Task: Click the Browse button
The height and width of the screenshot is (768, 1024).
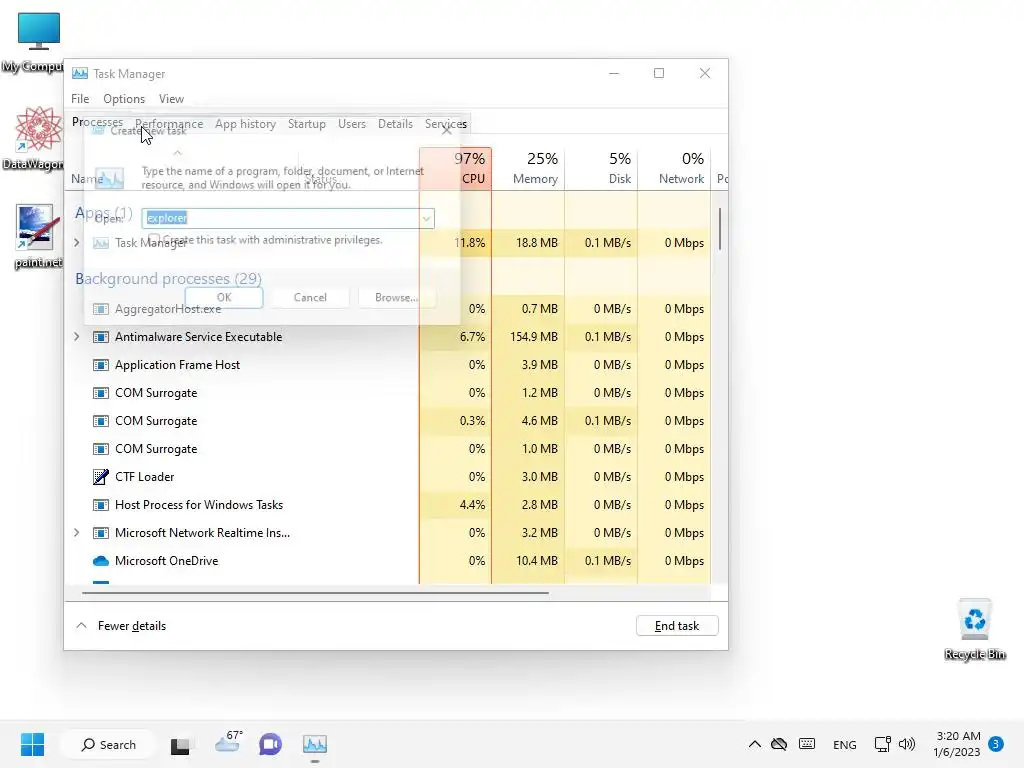Action: click(396, 297)
